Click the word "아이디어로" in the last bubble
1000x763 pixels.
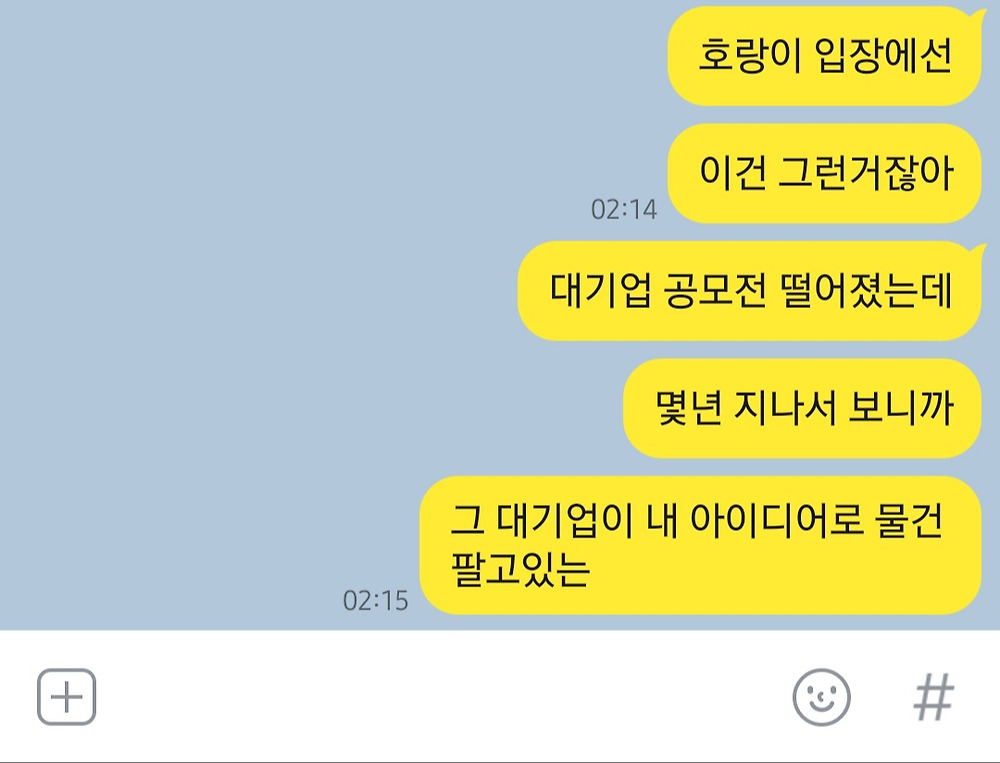tap(777, 520)
